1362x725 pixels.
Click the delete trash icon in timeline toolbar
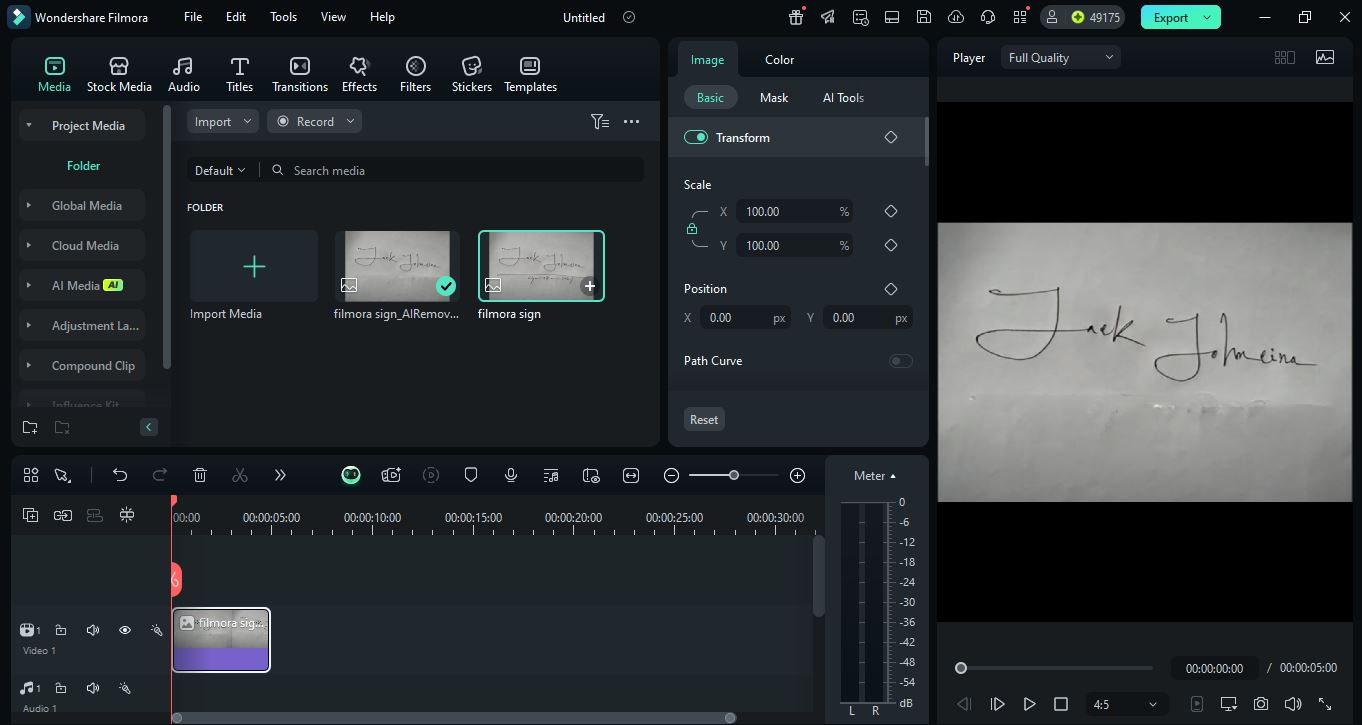200,475
